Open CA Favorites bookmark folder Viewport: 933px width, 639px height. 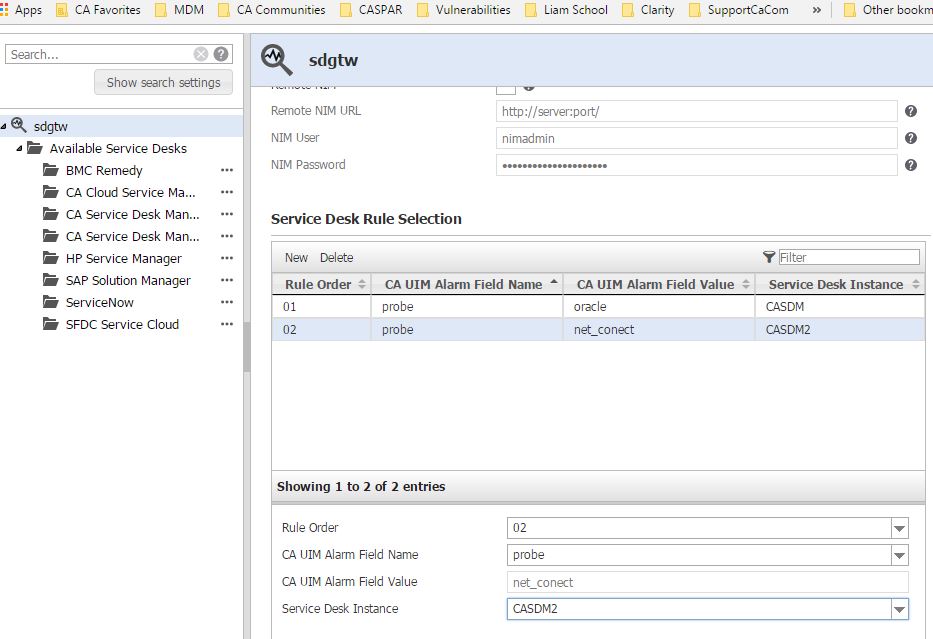98,10
